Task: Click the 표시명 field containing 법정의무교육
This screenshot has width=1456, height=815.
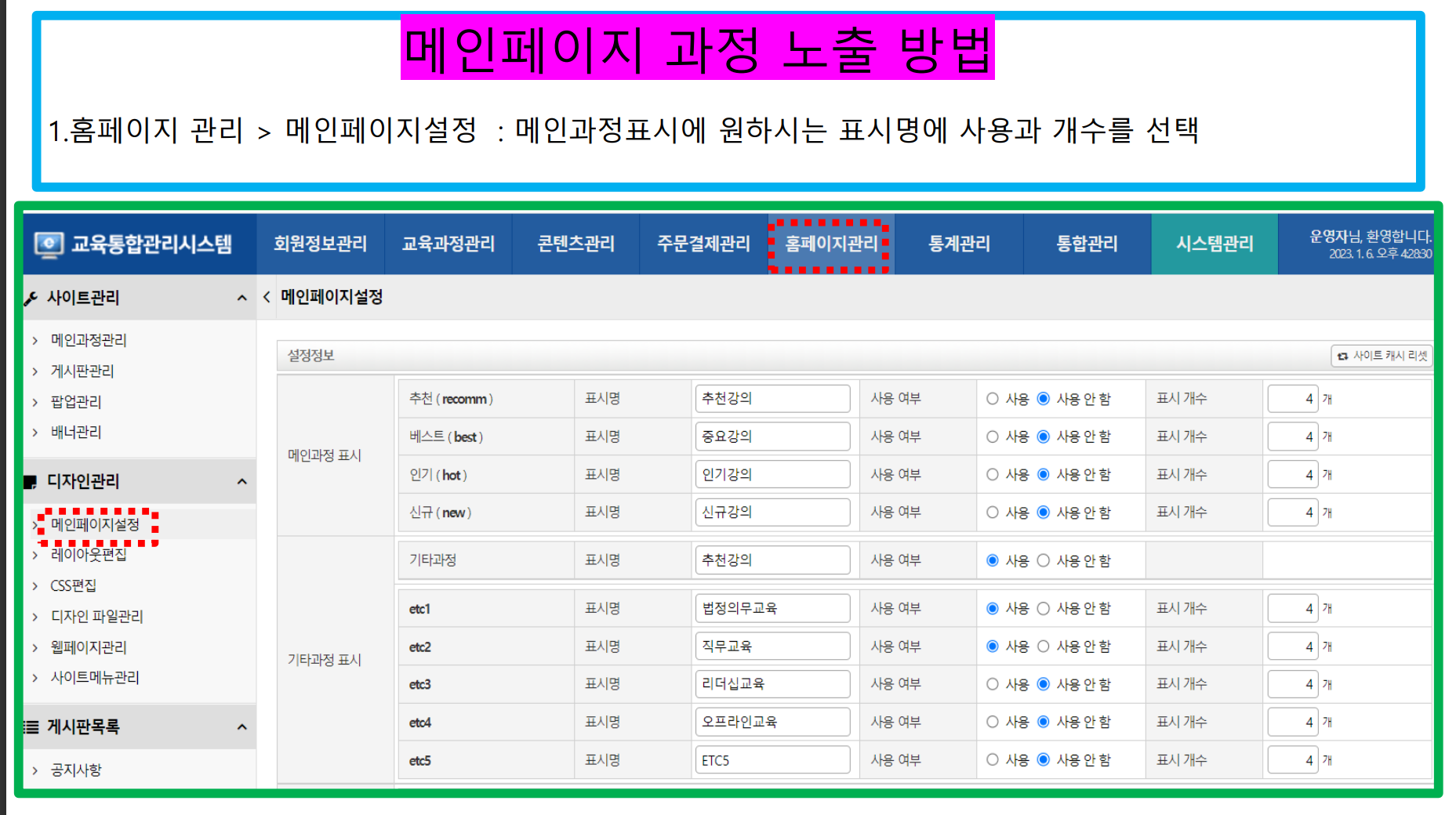Action: (772, 609)
